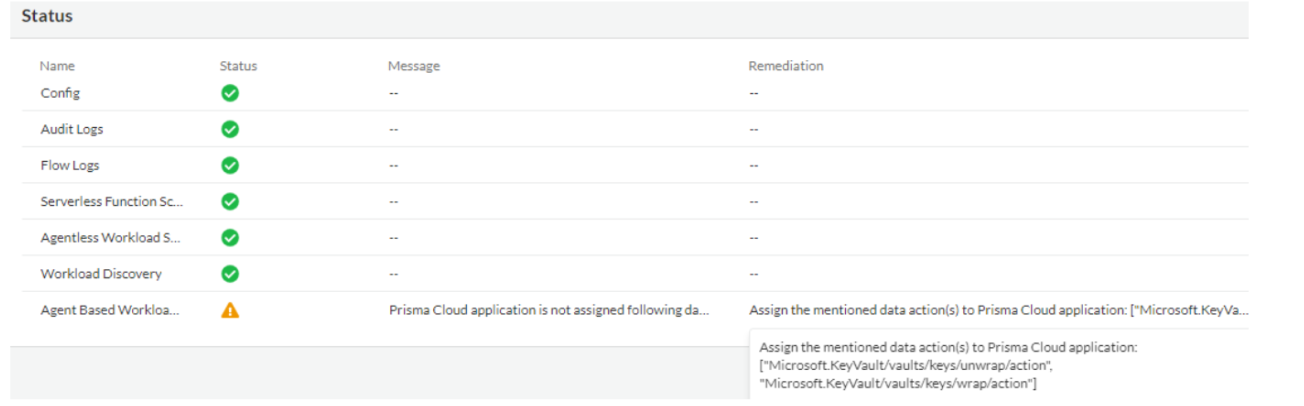Click the truncated remediation text in warning row

(x=997, y=310)
